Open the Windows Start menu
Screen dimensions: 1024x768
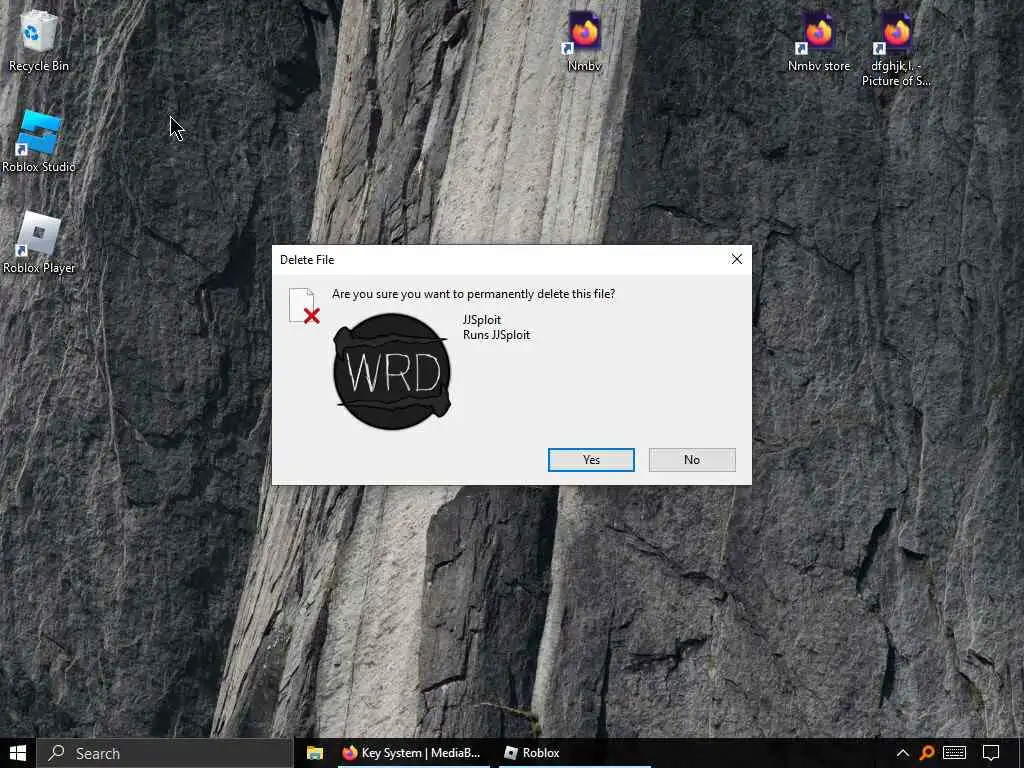18,753
